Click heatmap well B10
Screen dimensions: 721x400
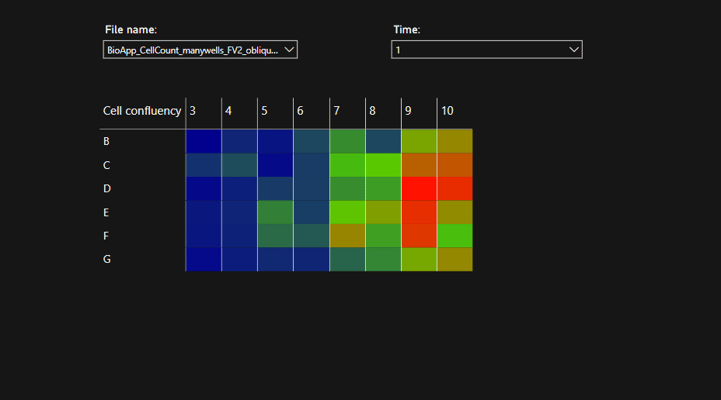[x=455, y=141]
